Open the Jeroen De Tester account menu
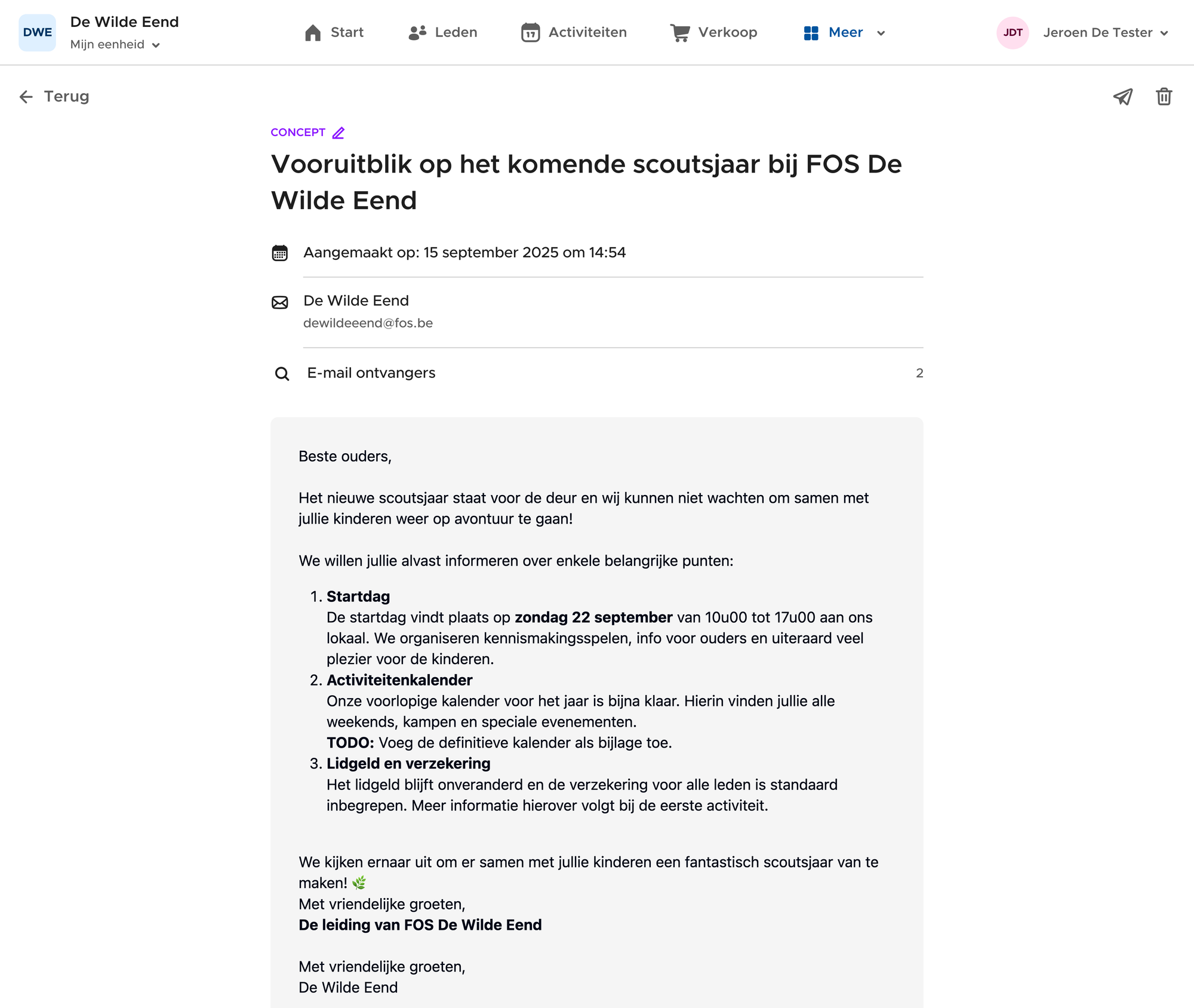 tap(1104, 32)
